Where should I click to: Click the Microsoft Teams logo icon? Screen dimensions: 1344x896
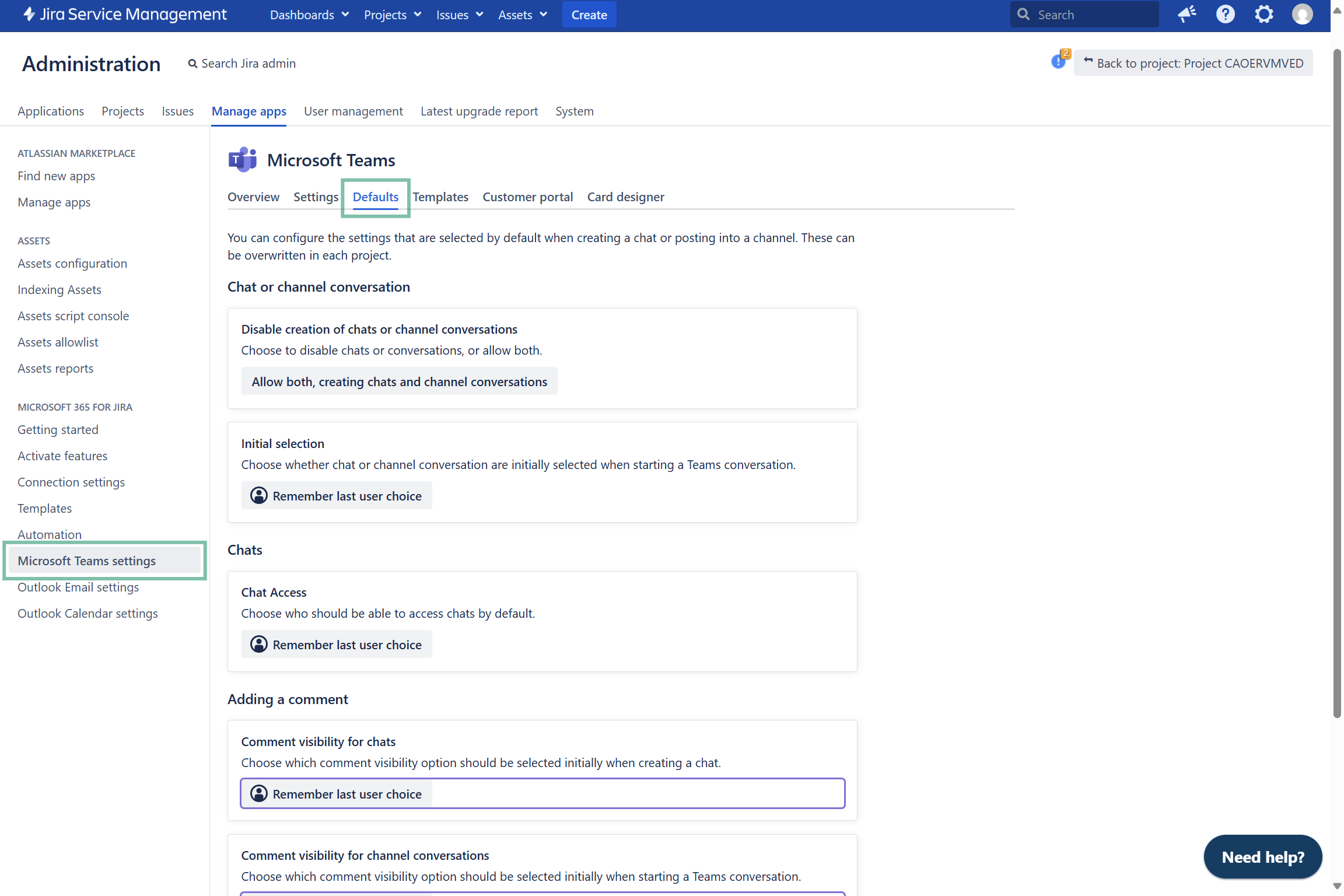(242, 160)
